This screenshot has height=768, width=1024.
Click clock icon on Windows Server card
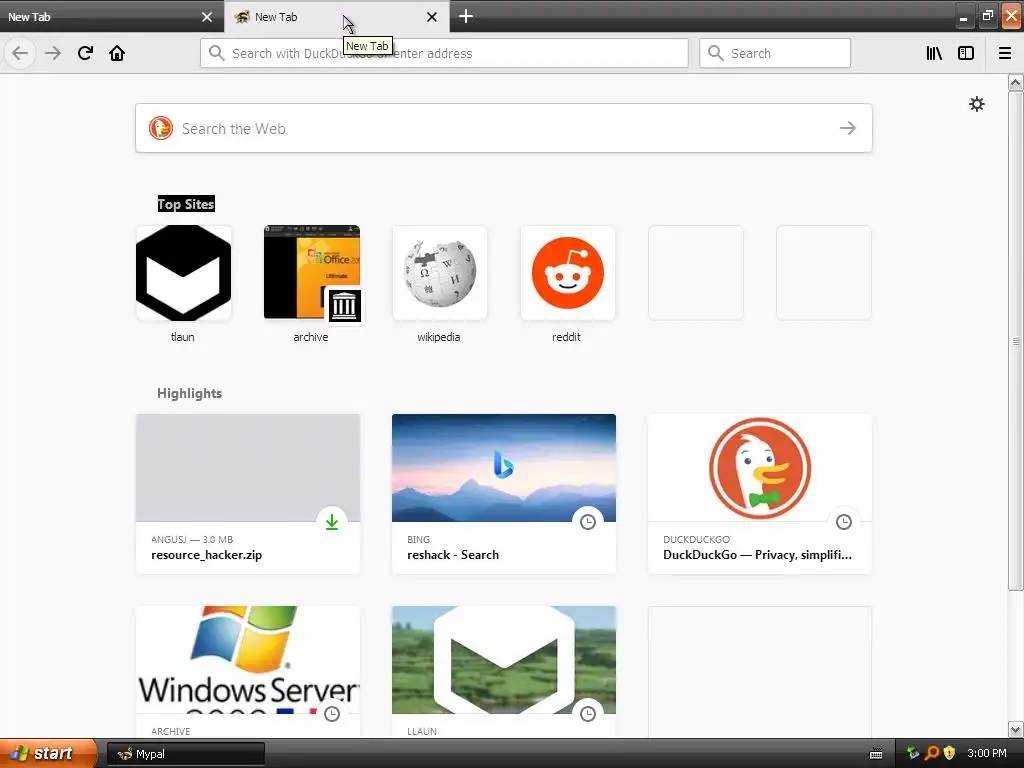pos(332,714)
